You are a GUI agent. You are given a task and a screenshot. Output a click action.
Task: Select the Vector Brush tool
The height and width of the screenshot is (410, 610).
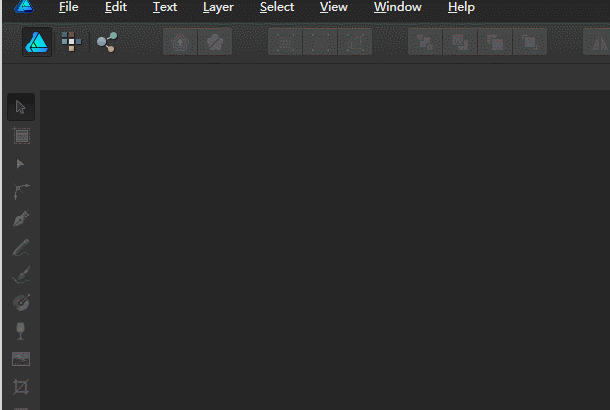click(21, 275)
